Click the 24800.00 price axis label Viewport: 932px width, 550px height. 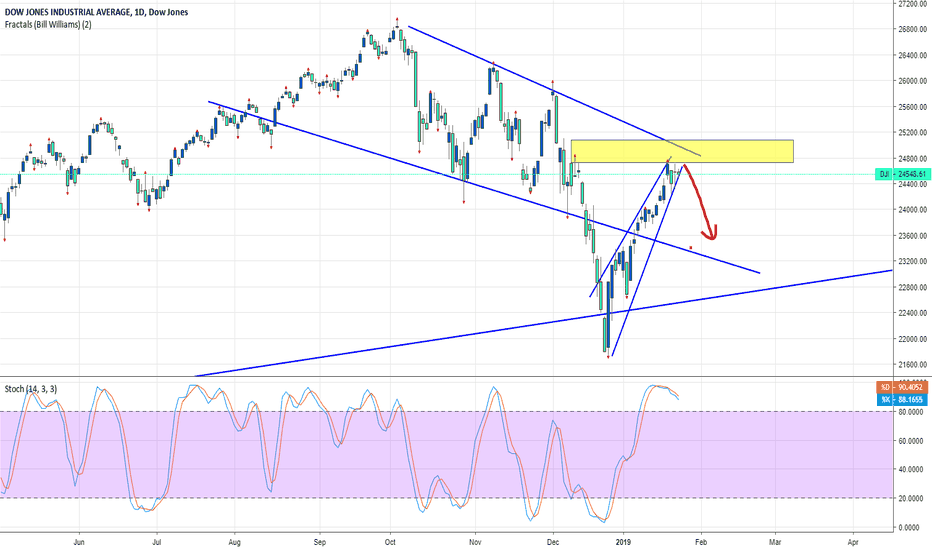pyautogui.click(x=912, y=159)
